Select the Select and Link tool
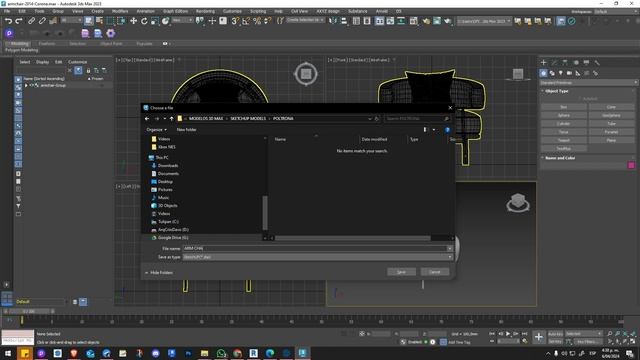This screenshot has height=360, width=640. 31,21
